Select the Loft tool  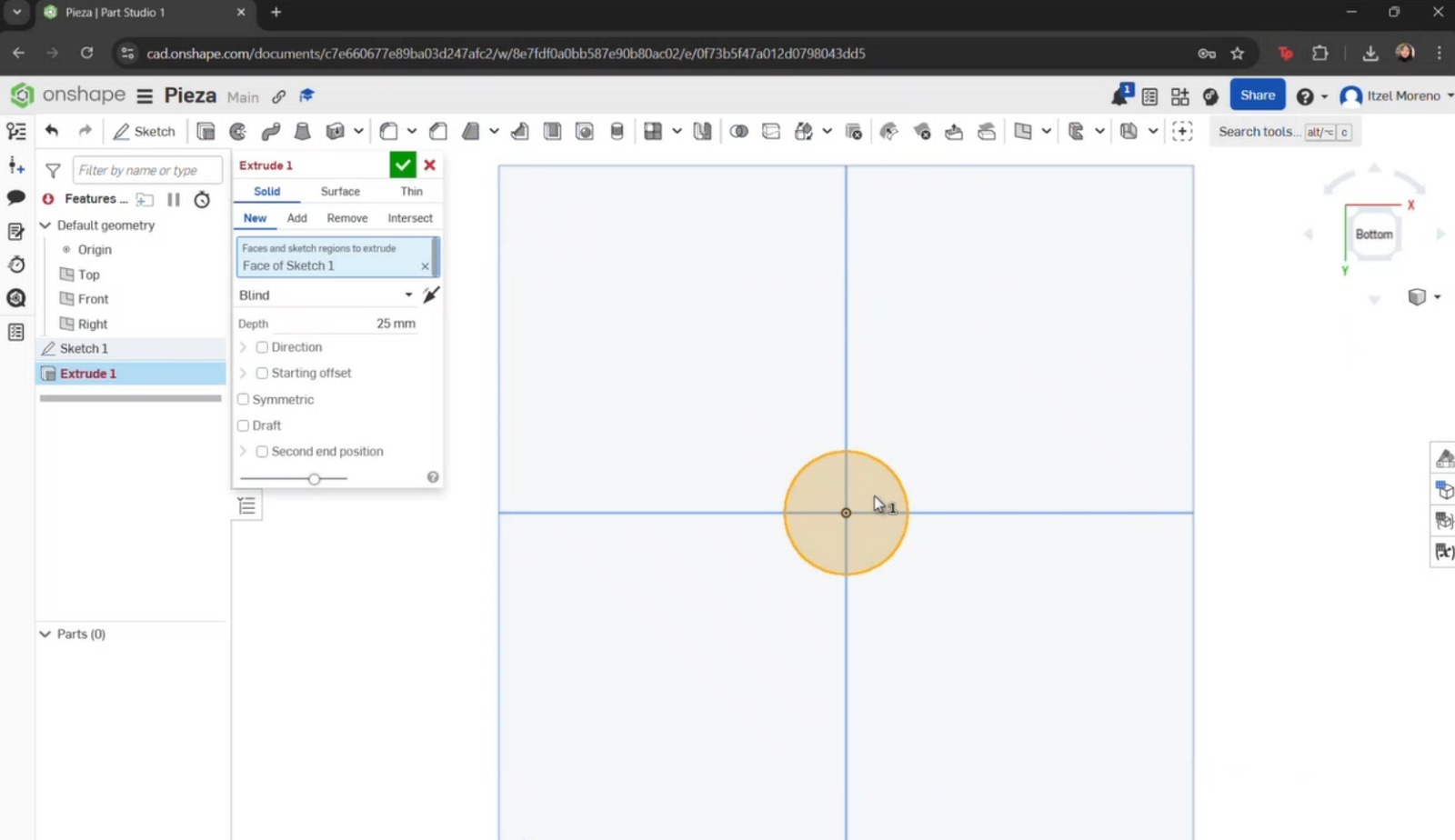(x=303, y=130)
